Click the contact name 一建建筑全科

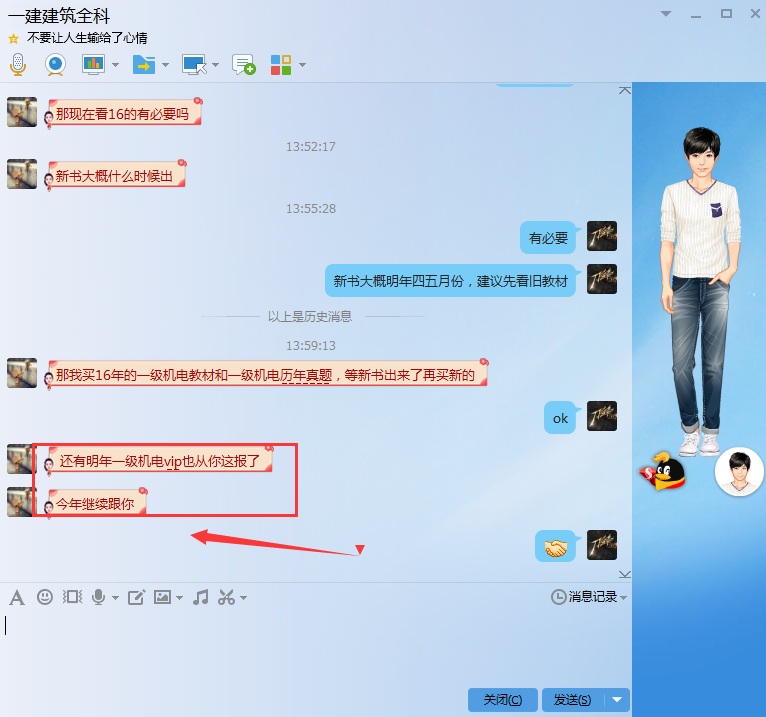pyautogui.click(x=59, y=16)
